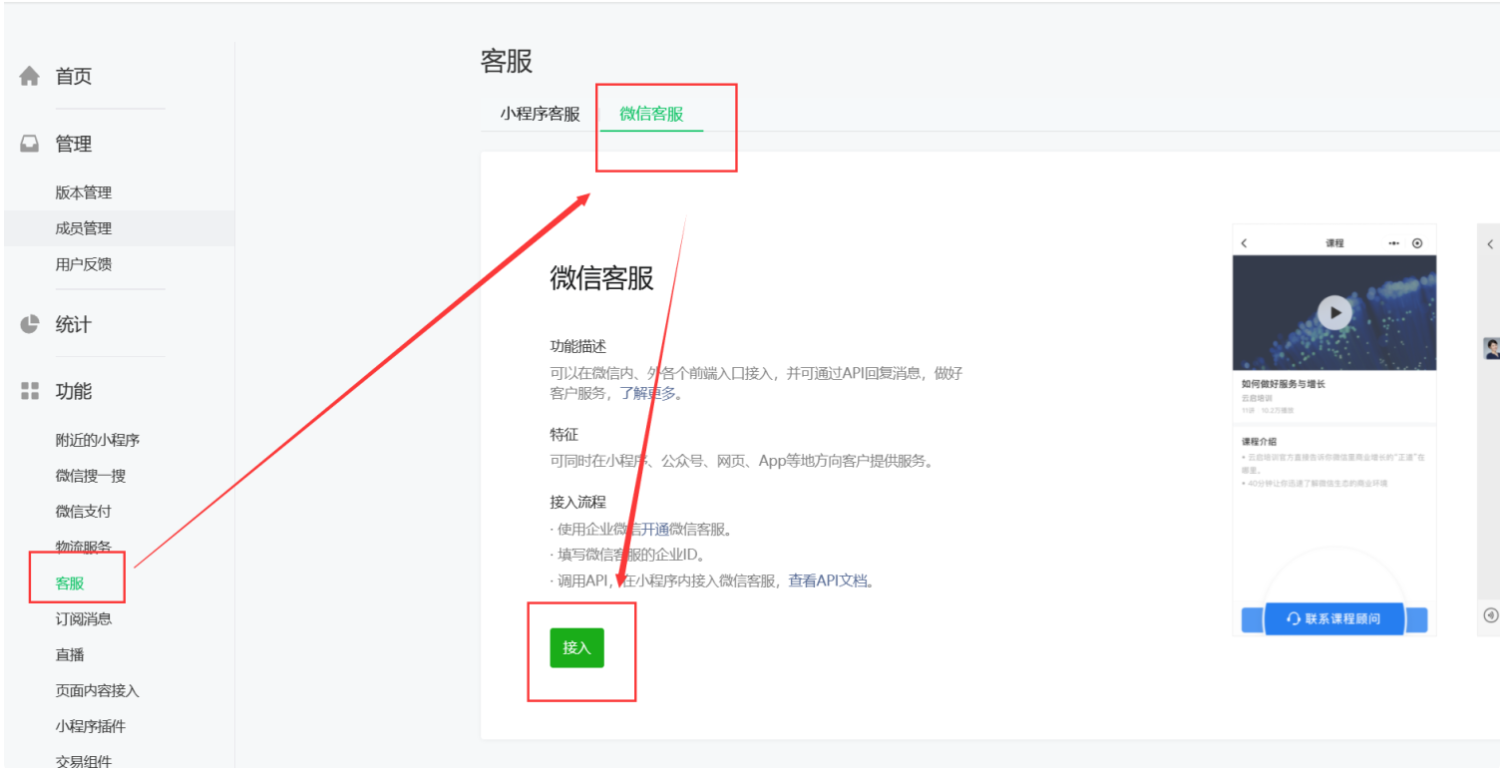The height and width of the screenshot is (768, 1500).
Task: Click the grid icon beside 功能
Action: click(x=30, y=391)
